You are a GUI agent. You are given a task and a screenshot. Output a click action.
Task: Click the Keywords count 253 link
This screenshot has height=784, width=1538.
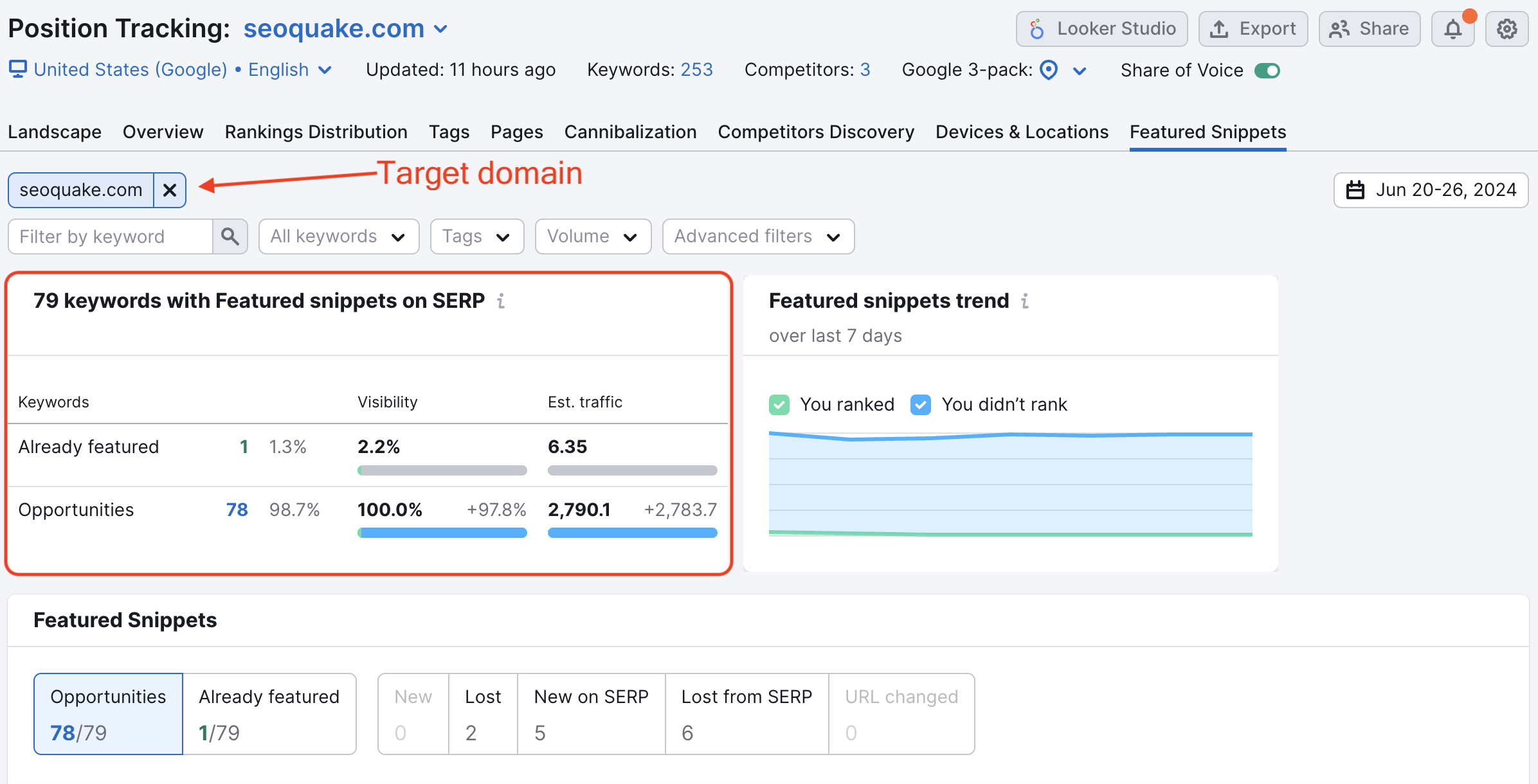[x=697, y=69]
